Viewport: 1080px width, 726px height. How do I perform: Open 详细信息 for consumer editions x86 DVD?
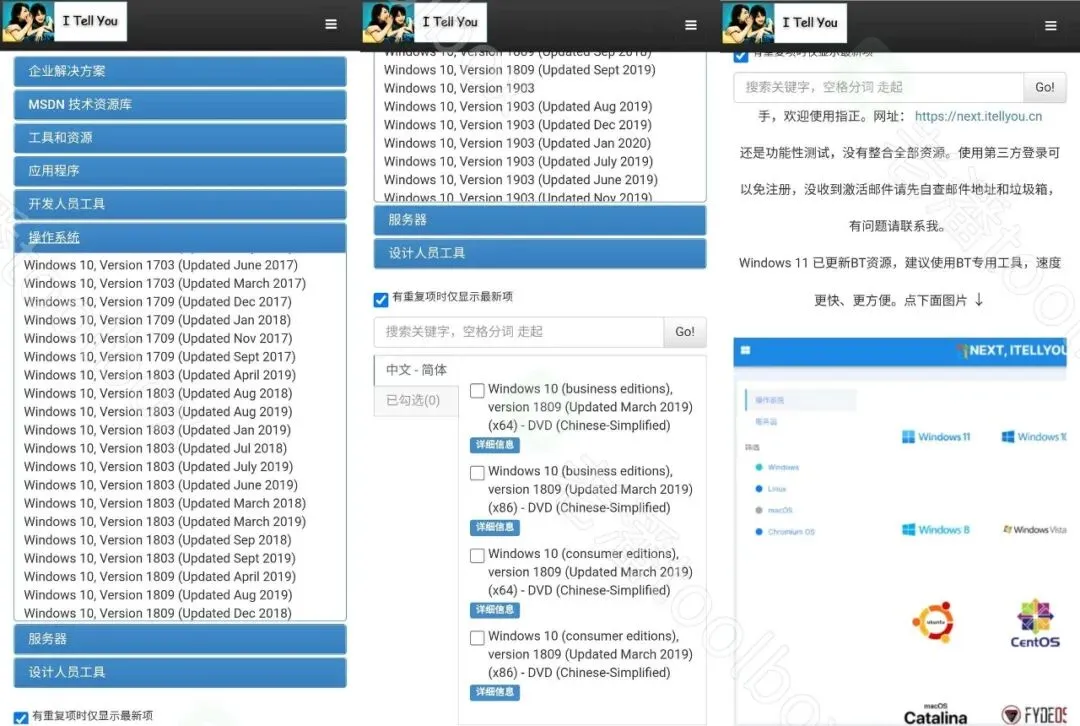tap(495, 692)
